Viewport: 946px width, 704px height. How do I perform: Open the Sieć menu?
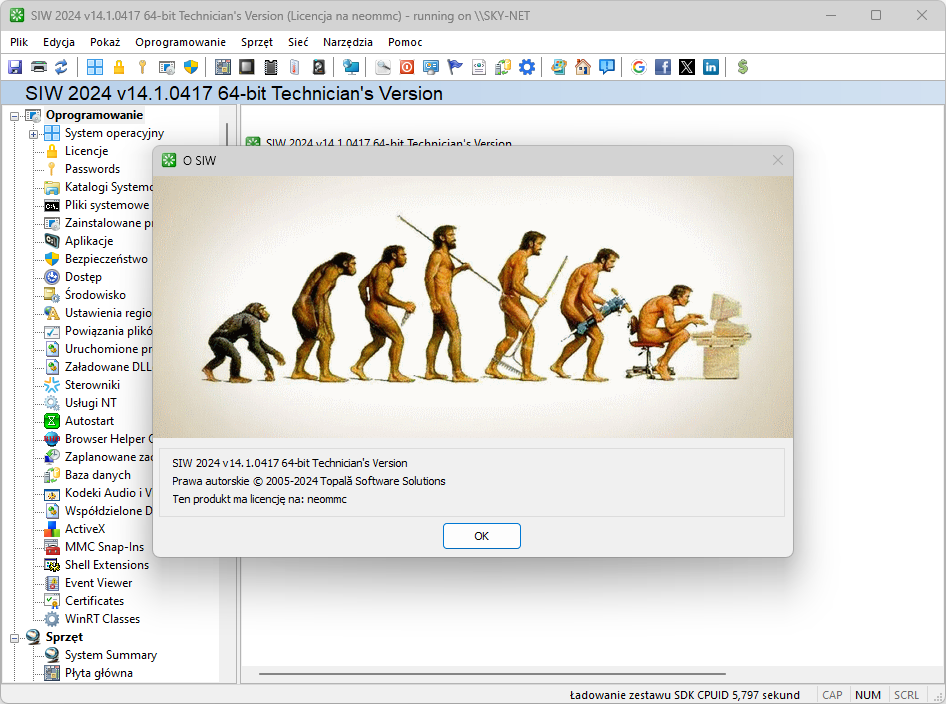coord(298,42)
